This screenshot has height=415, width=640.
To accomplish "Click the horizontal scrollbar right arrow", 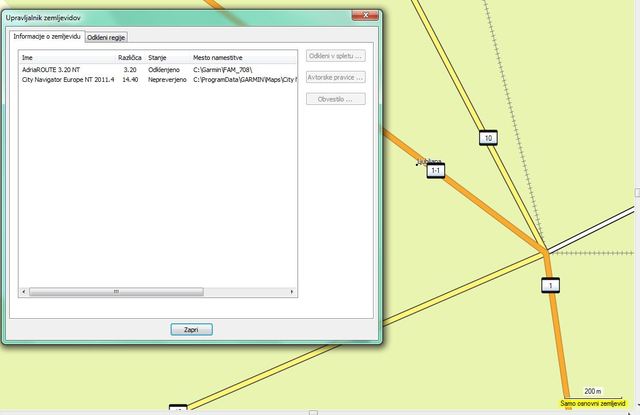I will tap(292, 291).
